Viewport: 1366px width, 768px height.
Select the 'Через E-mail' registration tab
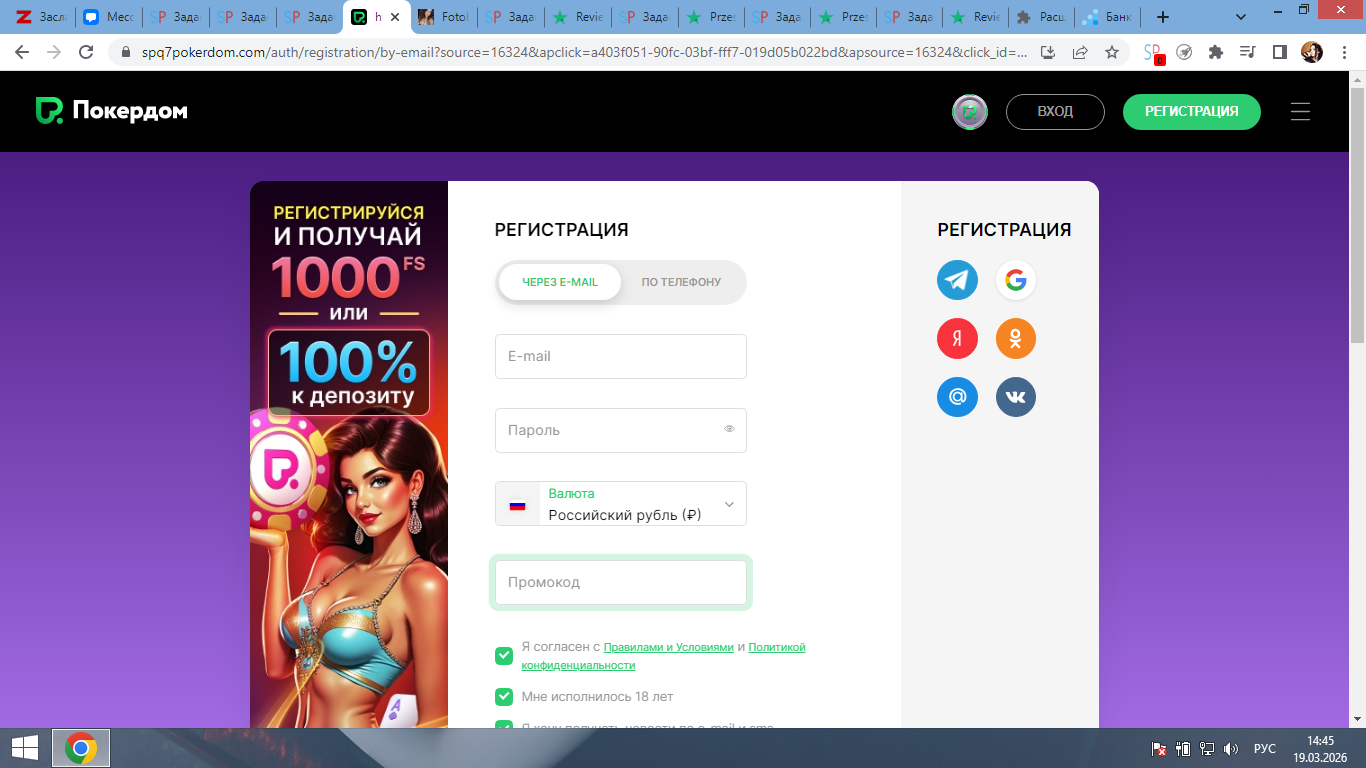click(x=560, y=282)
